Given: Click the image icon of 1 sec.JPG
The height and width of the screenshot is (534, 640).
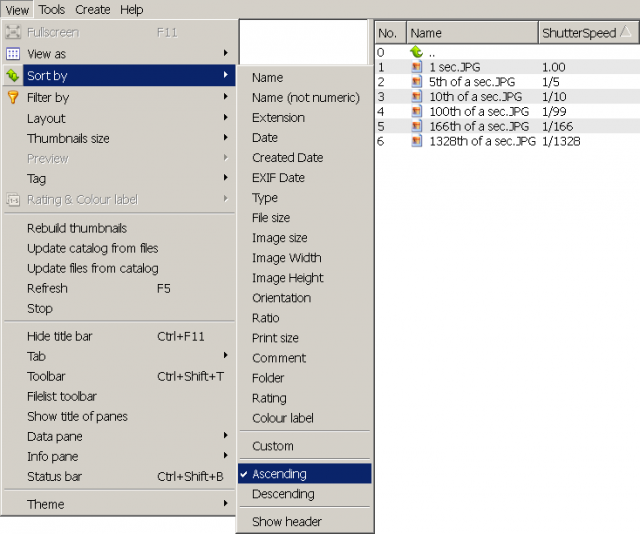Looking at the screenshot, I should pyautogui.click(x=416, y=67).
